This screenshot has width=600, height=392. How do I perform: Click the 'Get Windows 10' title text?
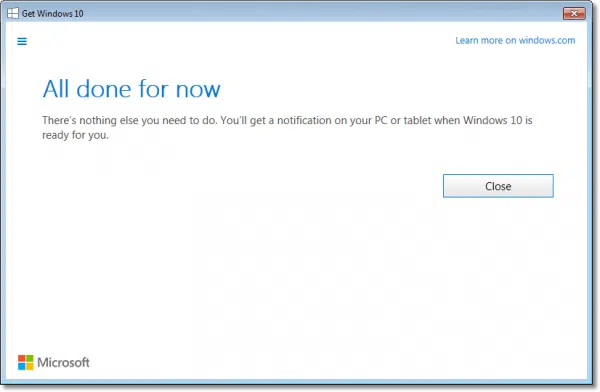click(x=52, y=13)
